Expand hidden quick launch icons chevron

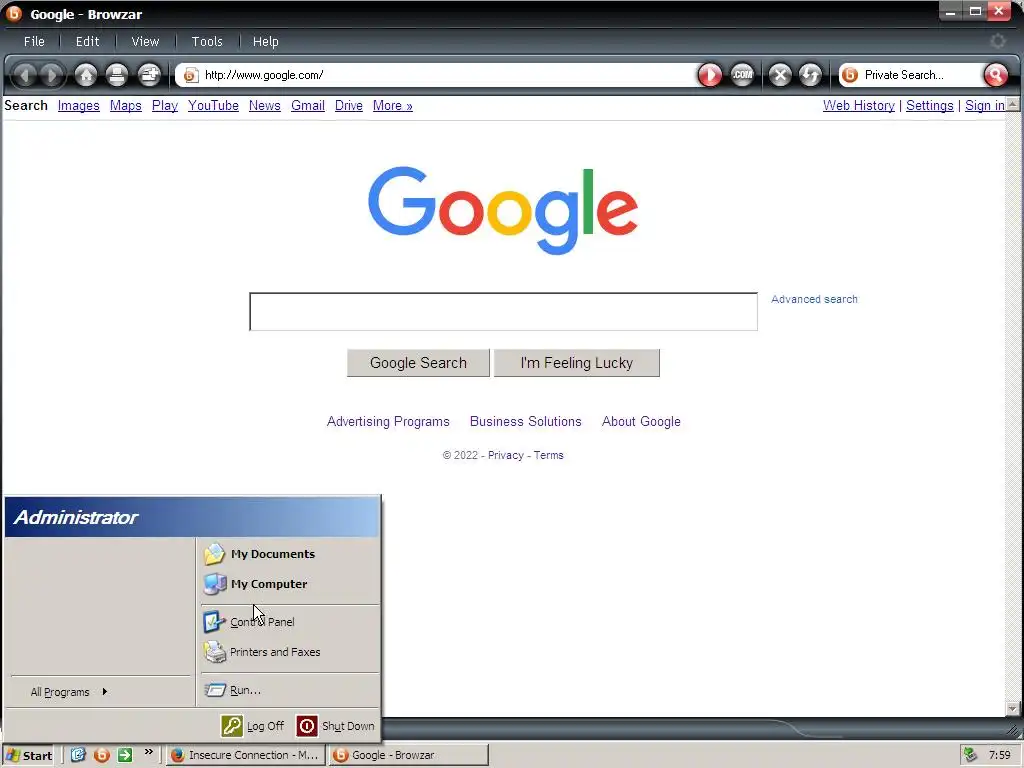[x=149, y=752]
